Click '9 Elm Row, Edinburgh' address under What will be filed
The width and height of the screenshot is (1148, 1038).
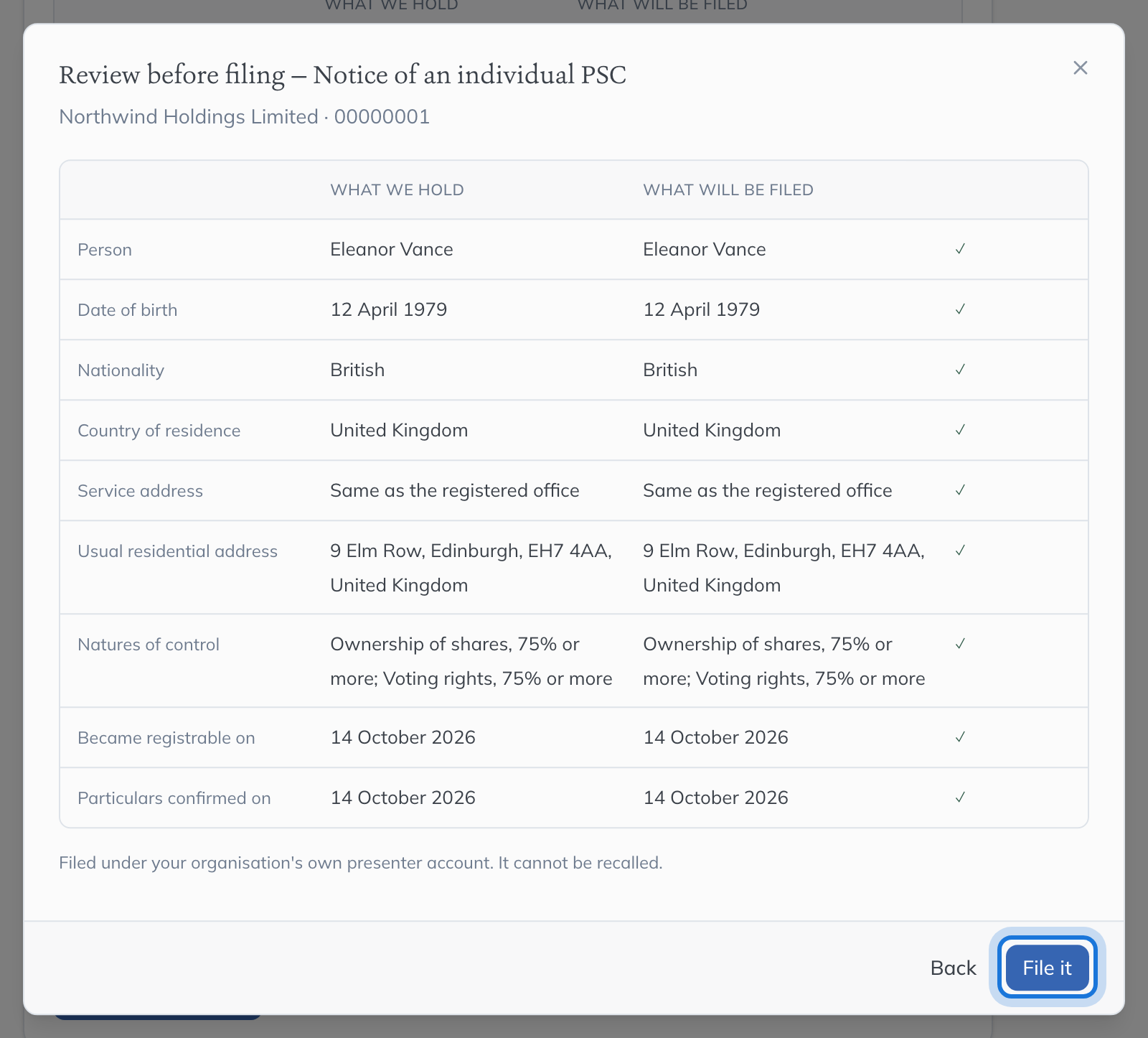[x=784, y=568]
